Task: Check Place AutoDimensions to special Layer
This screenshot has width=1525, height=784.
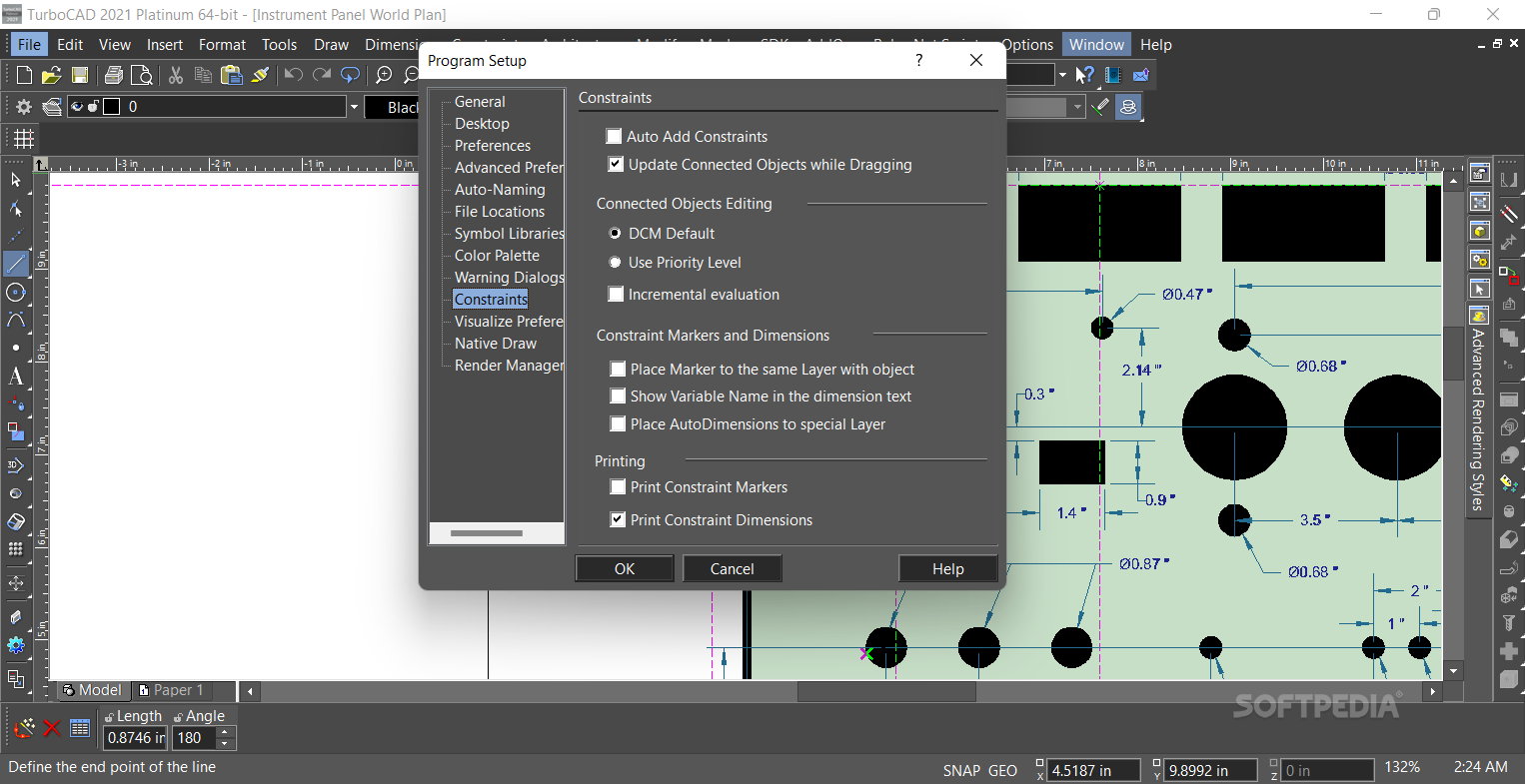Action: pos(618,423)
